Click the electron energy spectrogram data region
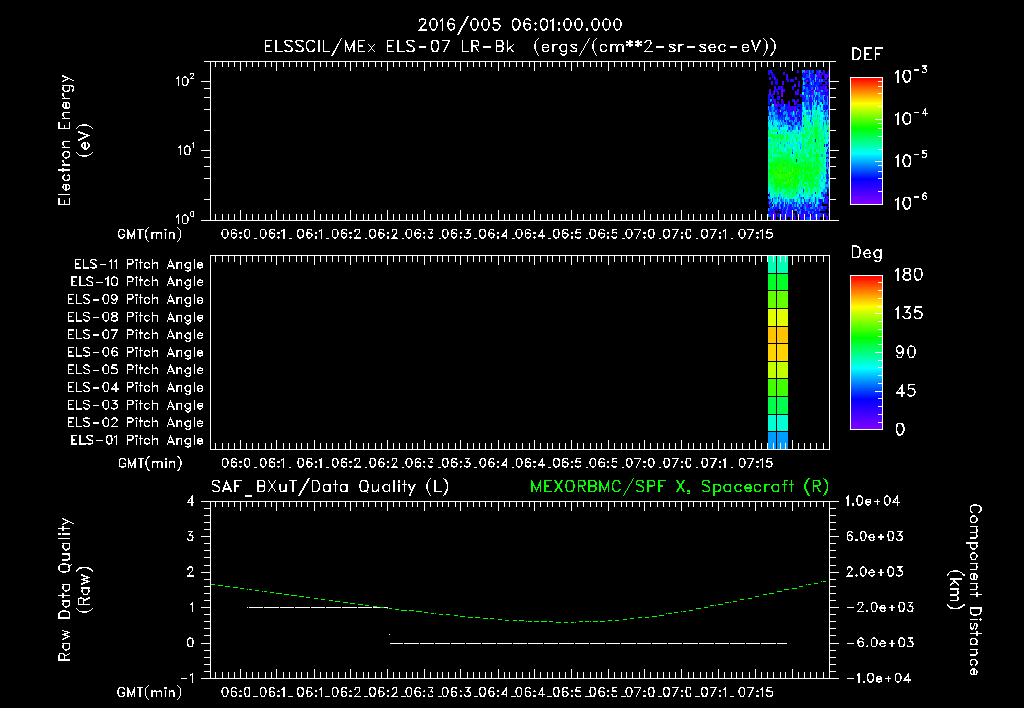 [x=798, y=144]
